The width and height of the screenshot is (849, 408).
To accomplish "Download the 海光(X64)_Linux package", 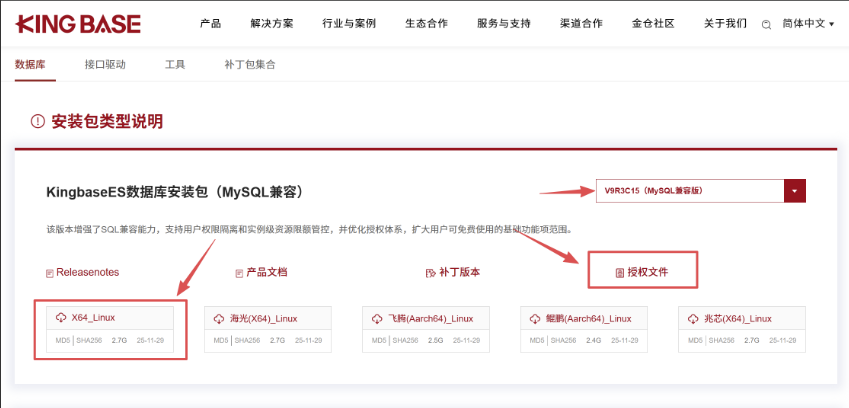I will (264, 318).
